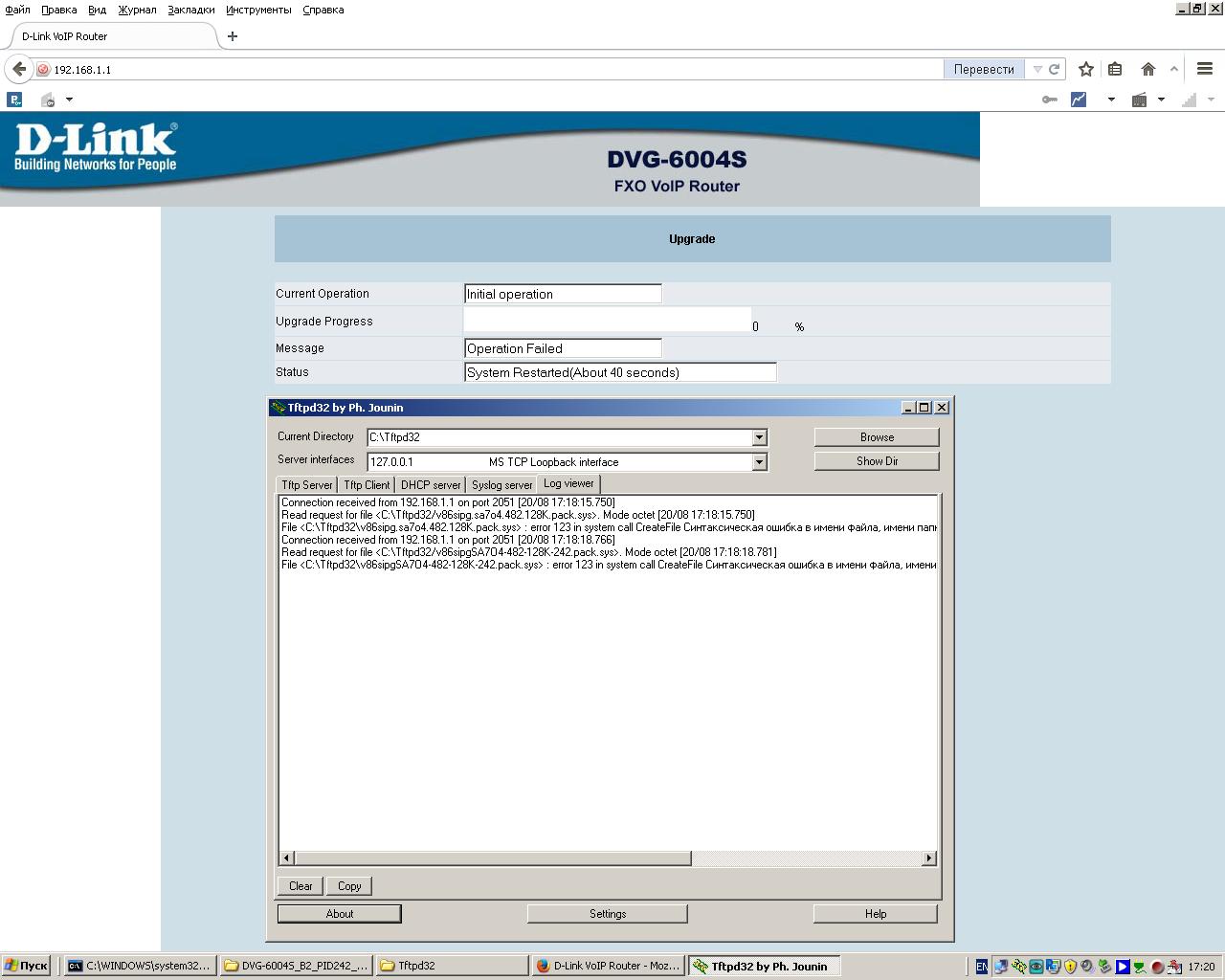Open the Перевести translate dropdown arrow

1036,69
